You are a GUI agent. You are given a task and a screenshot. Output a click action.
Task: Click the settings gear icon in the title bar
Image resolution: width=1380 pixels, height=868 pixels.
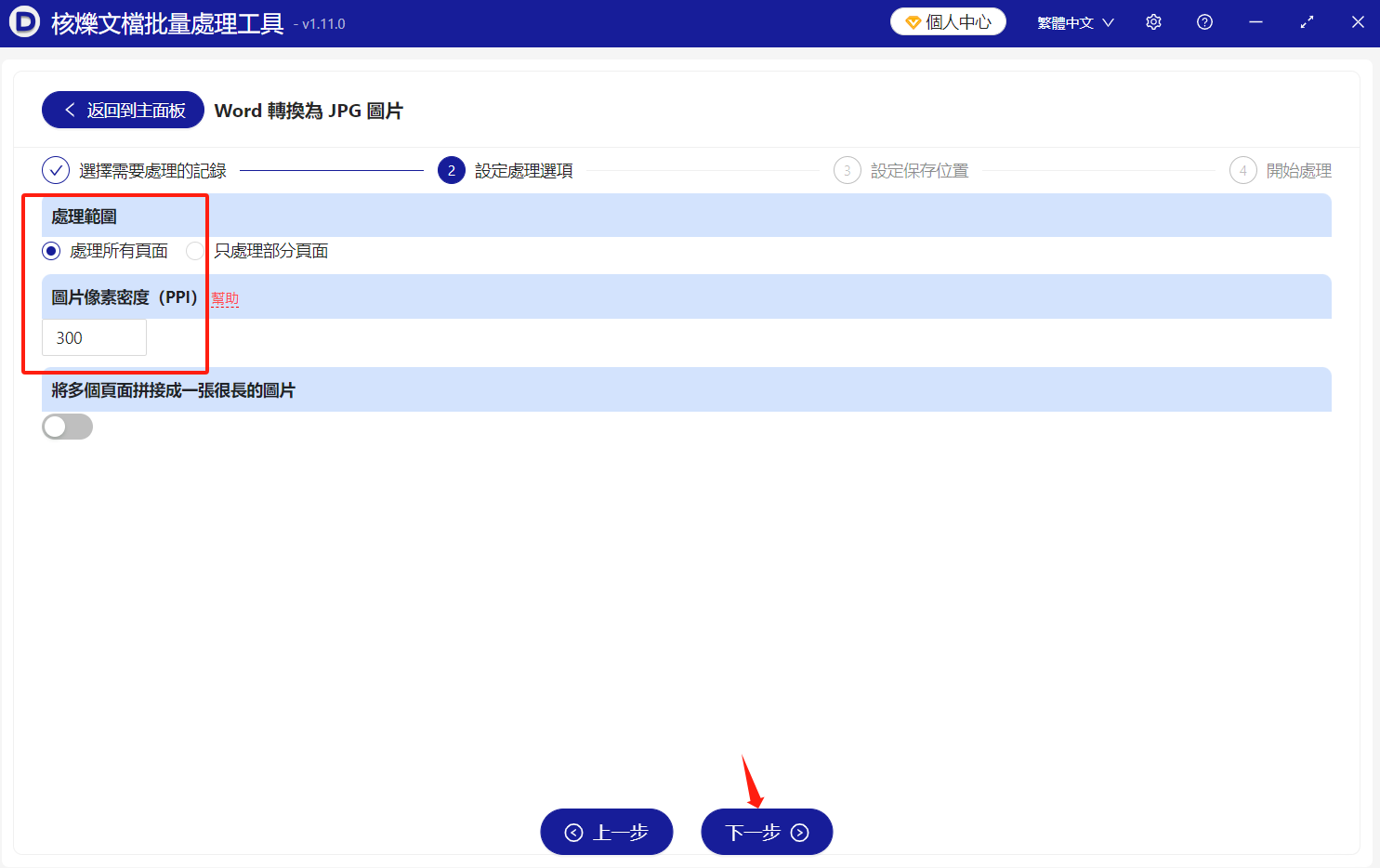[x=1153, y=21]
